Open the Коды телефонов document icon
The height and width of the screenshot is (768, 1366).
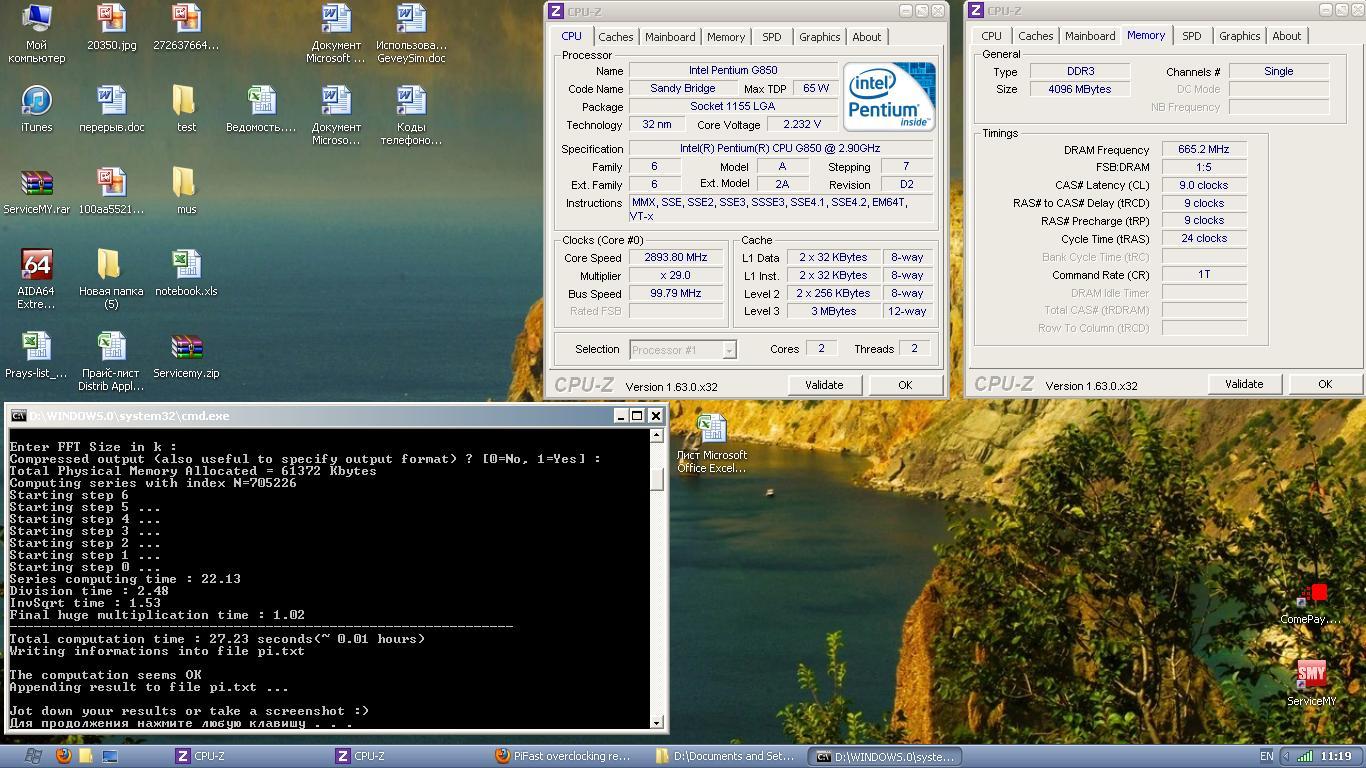(411, 101)
